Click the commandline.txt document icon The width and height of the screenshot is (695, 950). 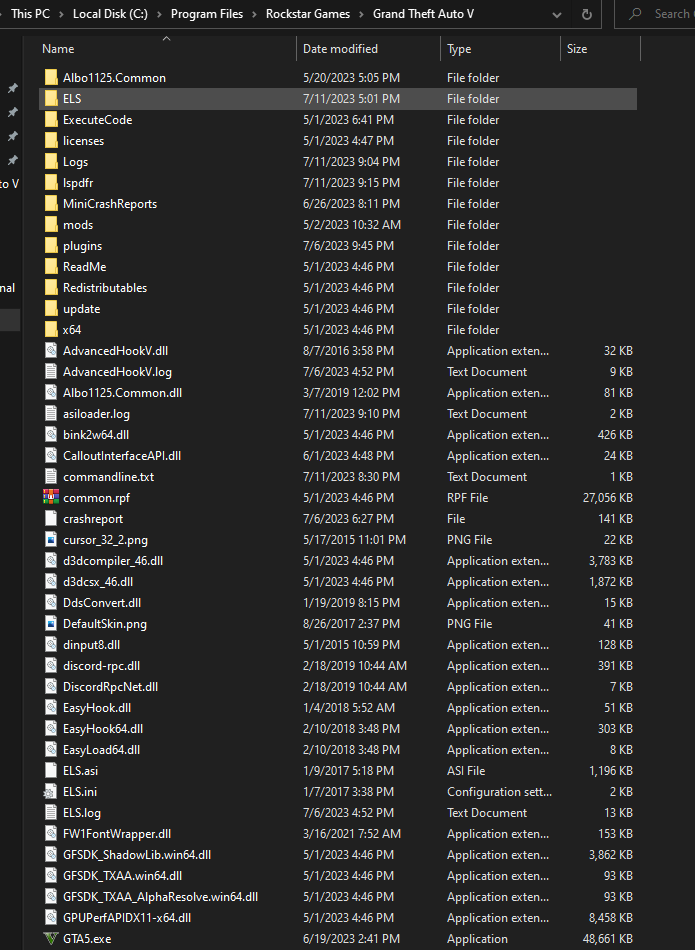(x=52, y=477)
